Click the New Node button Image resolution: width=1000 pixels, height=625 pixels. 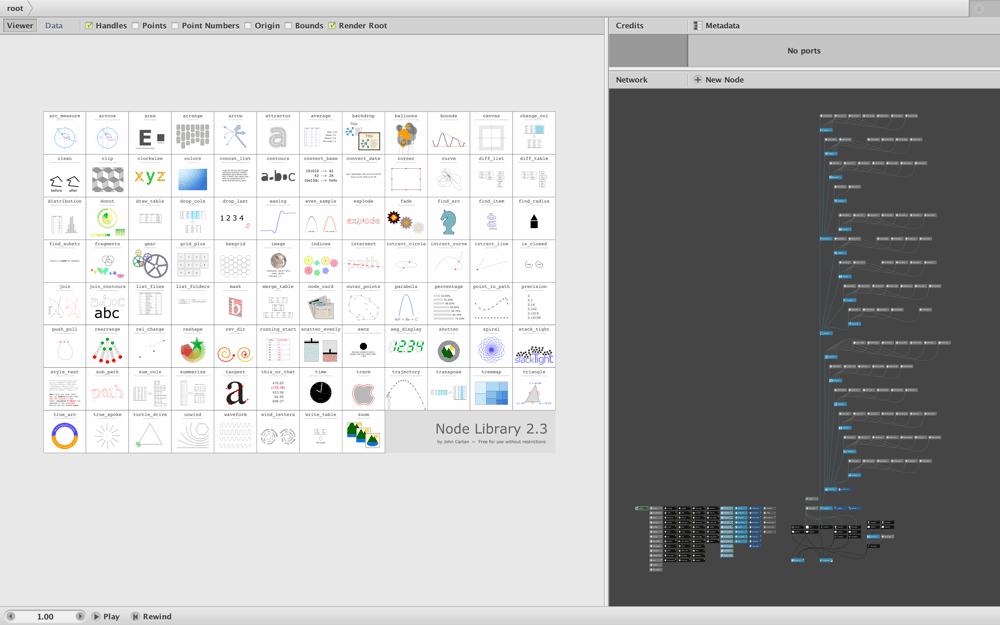(719, 80)
